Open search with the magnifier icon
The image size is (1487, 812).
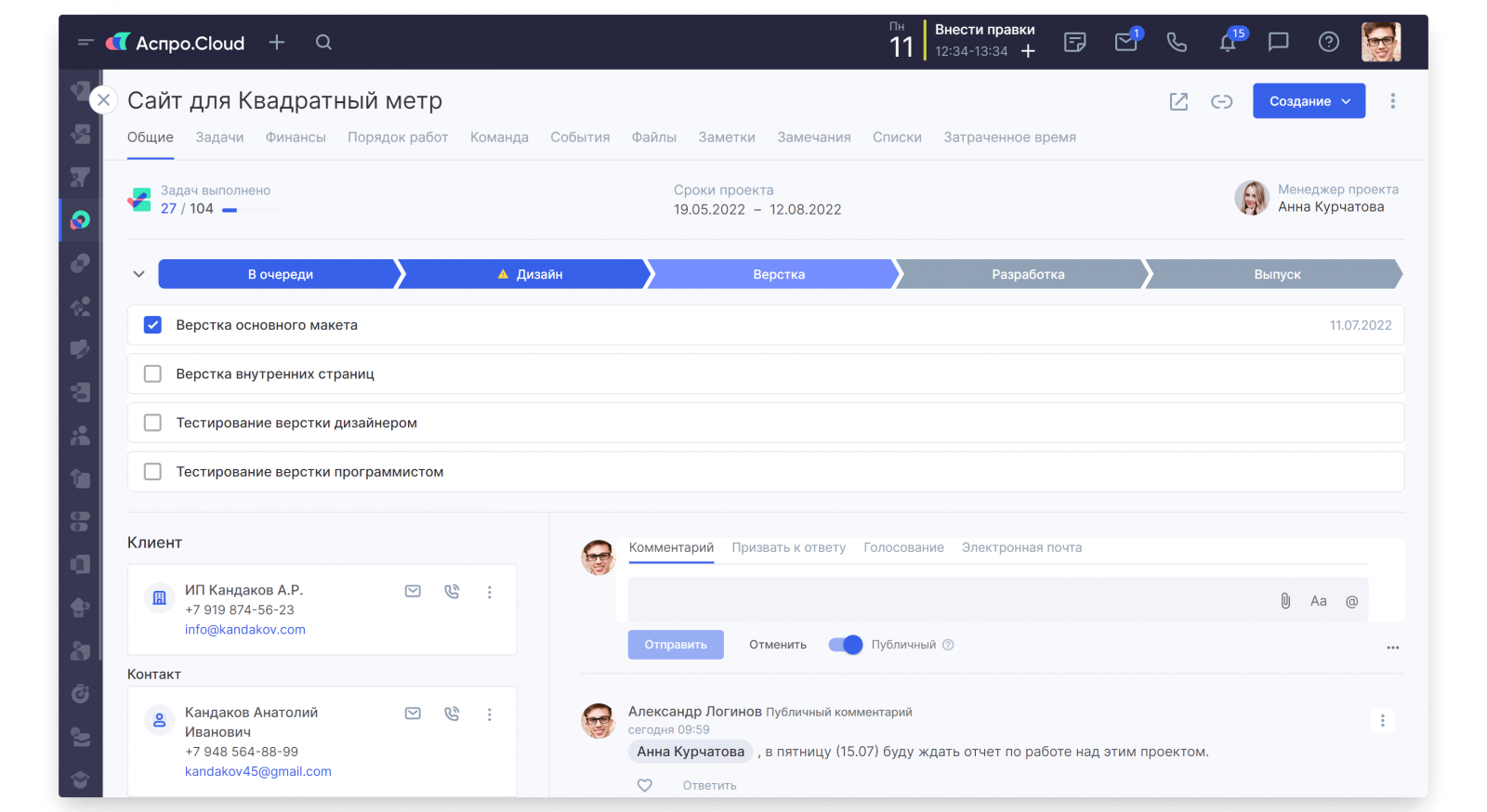click(323, 43)
